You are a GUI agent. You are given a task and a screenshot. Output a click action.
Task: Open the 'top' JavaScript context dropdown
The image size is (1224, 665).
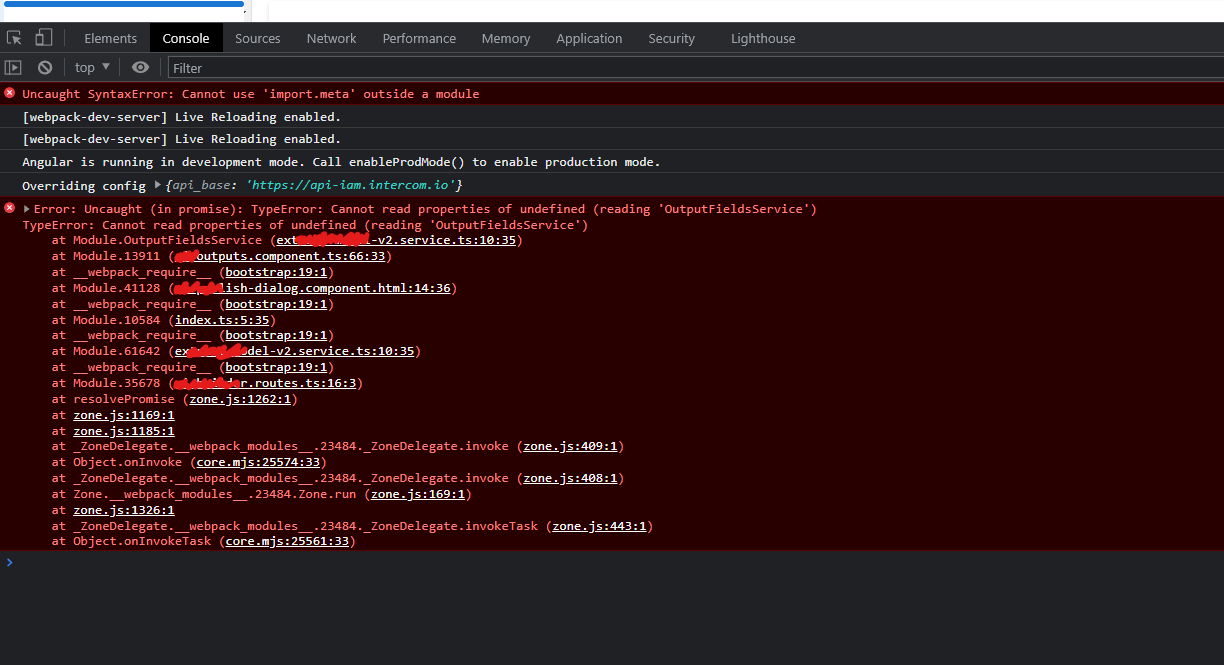click(92, 67)
